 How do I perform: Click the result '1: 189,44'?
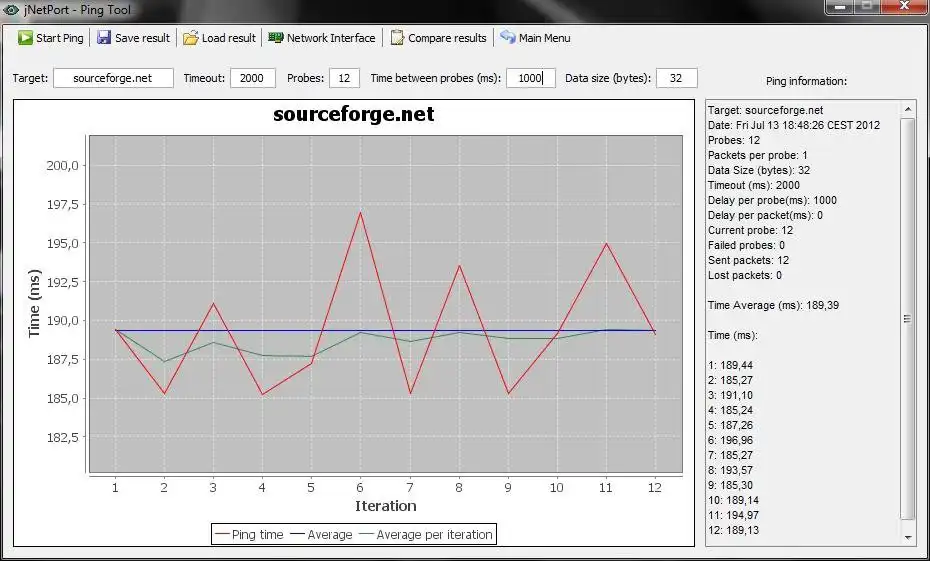click(730, 365)
